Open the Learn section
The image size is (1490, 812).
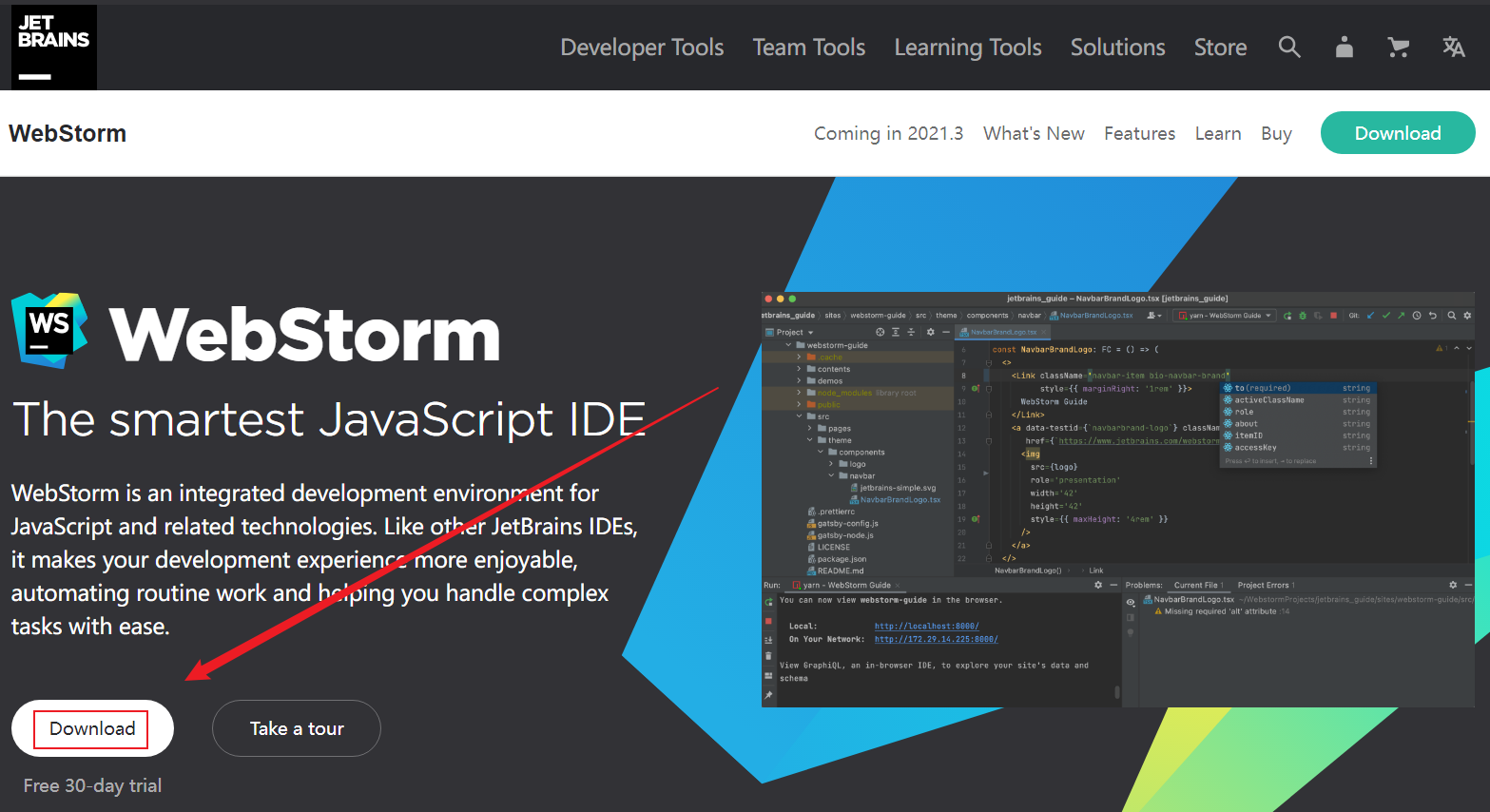[x=1218, y=134]
